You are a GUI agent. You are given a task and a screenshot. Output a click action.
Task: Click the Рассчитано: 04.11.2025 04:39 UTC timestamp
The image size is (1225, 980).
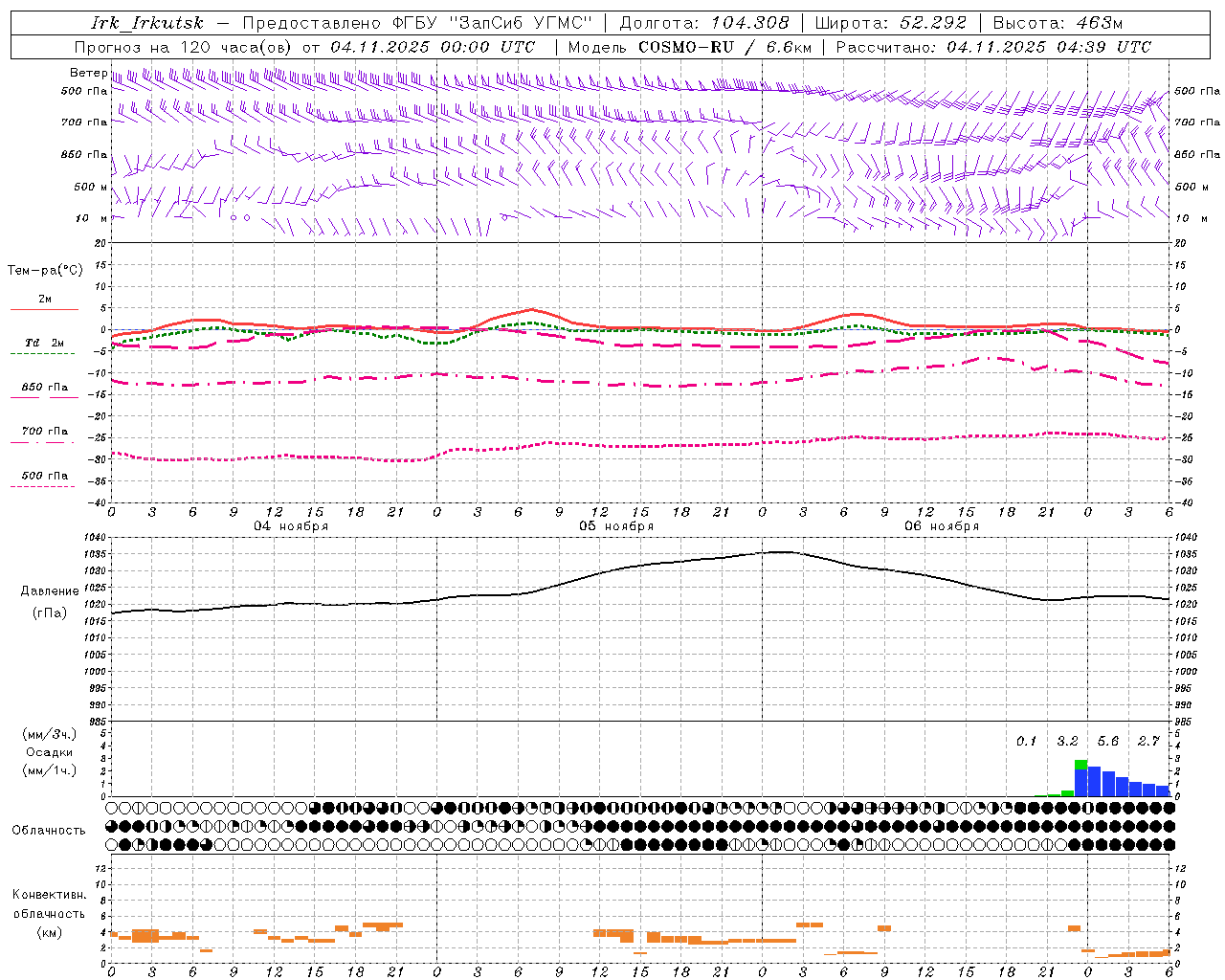click(993, 47)
